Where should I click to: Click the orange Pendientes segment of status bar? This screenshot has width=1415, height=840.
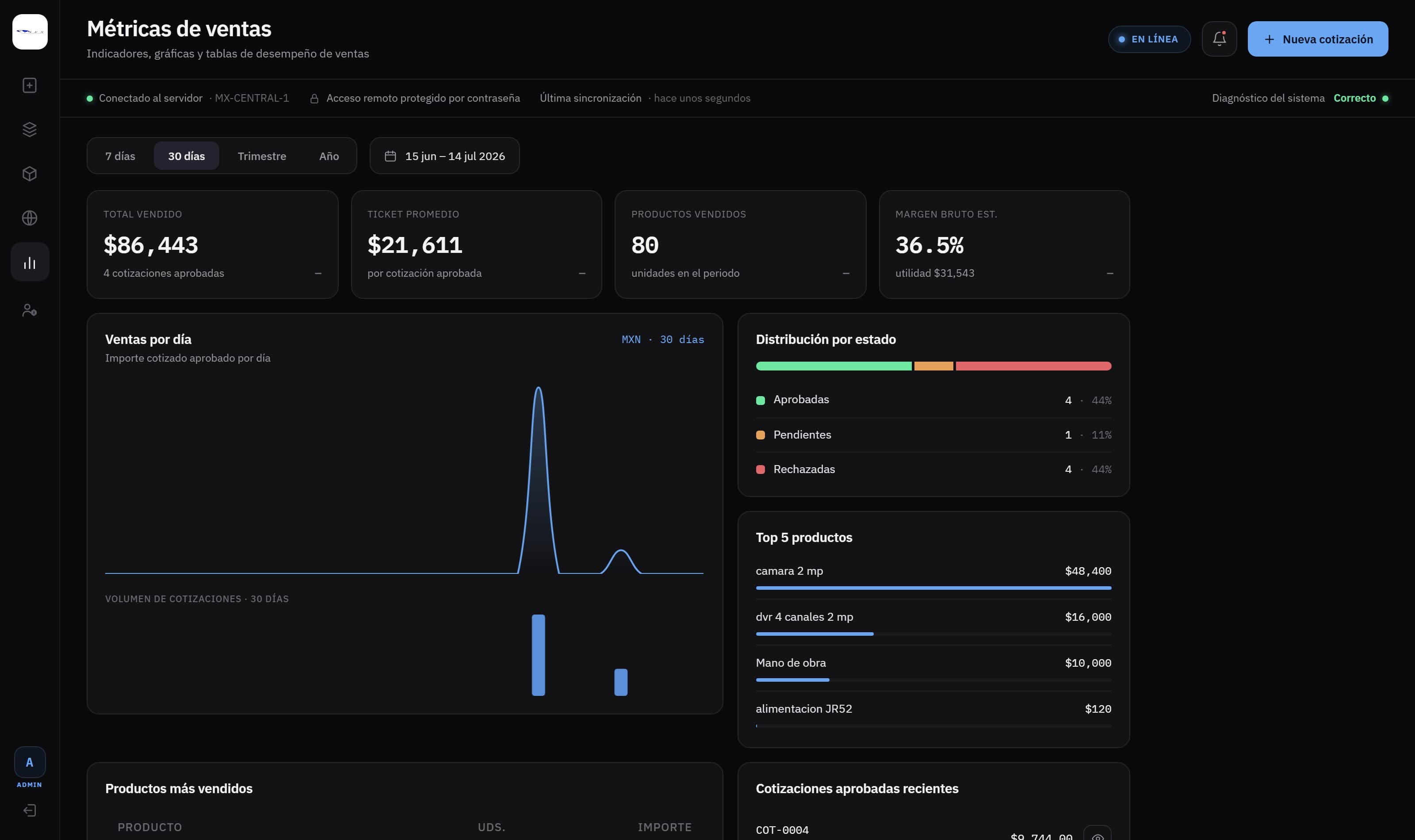pos(933,366)
